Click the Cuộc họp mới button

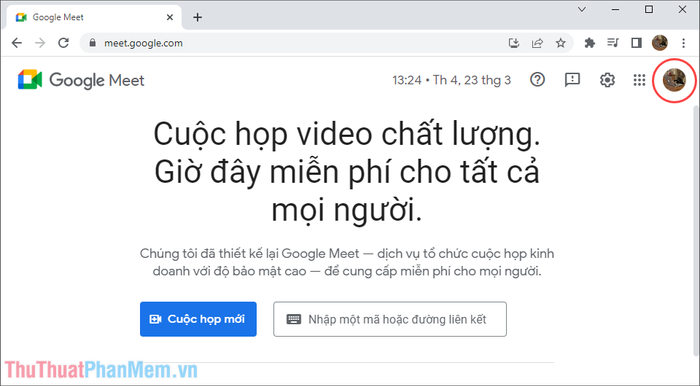pos(198,319)
